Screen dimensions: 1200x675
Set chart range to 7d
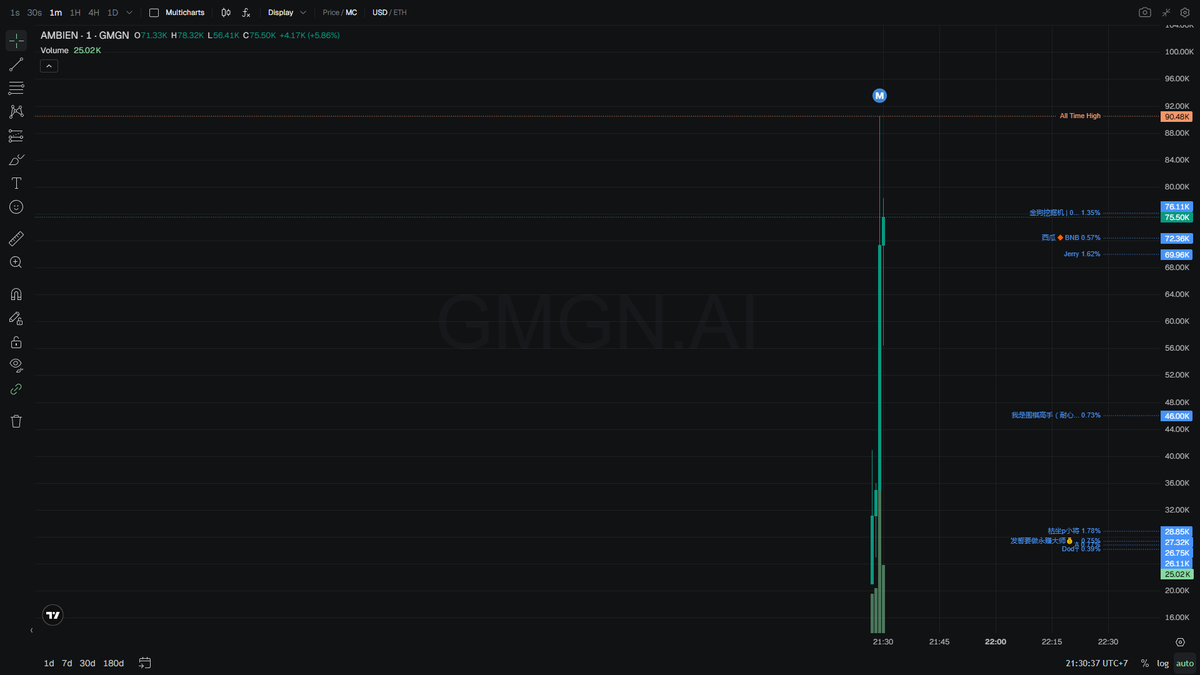tap(67, 663)
